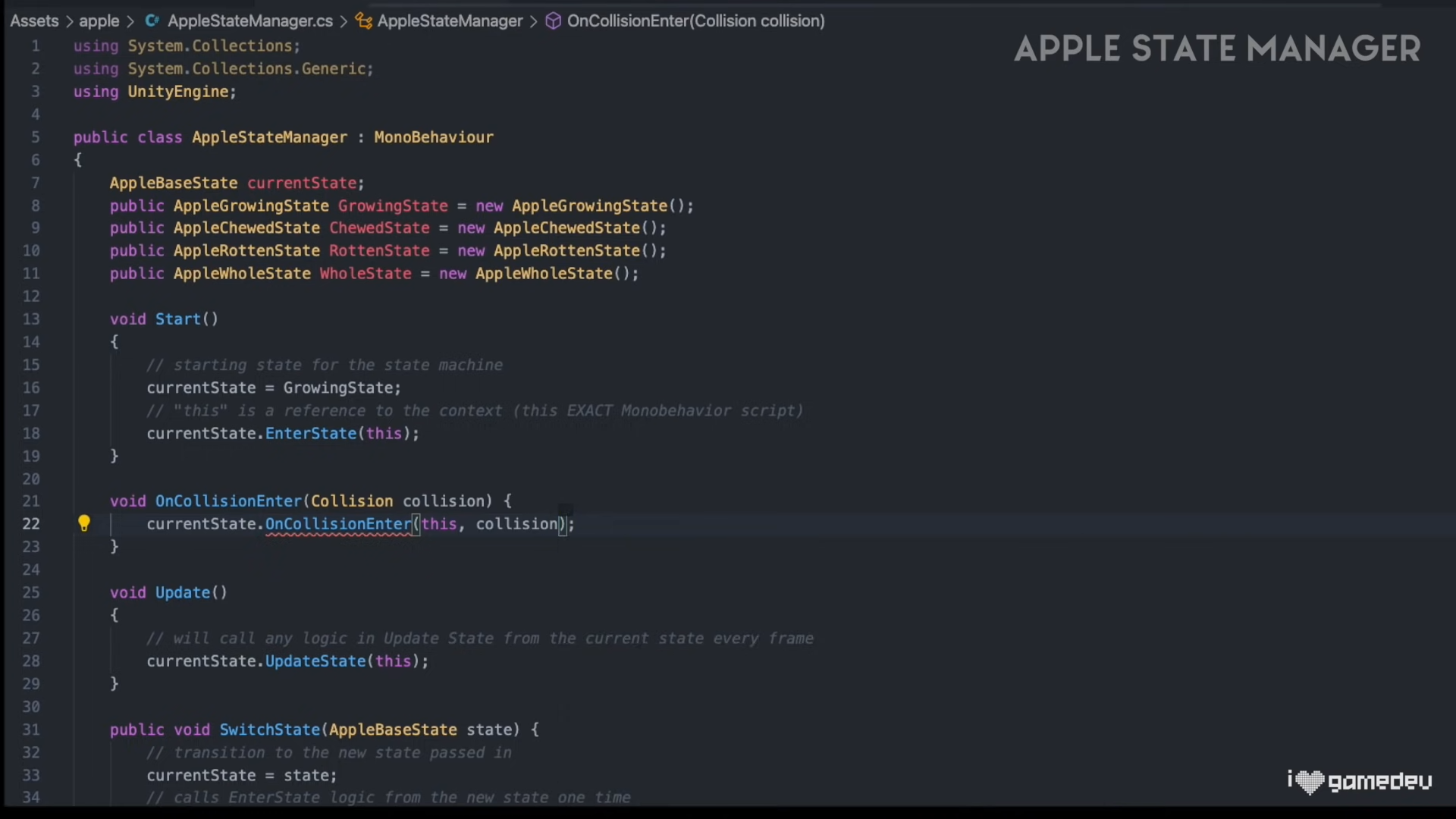Open the Assets breadcrumb folder

pyautogui.click(x=34, y=21)
